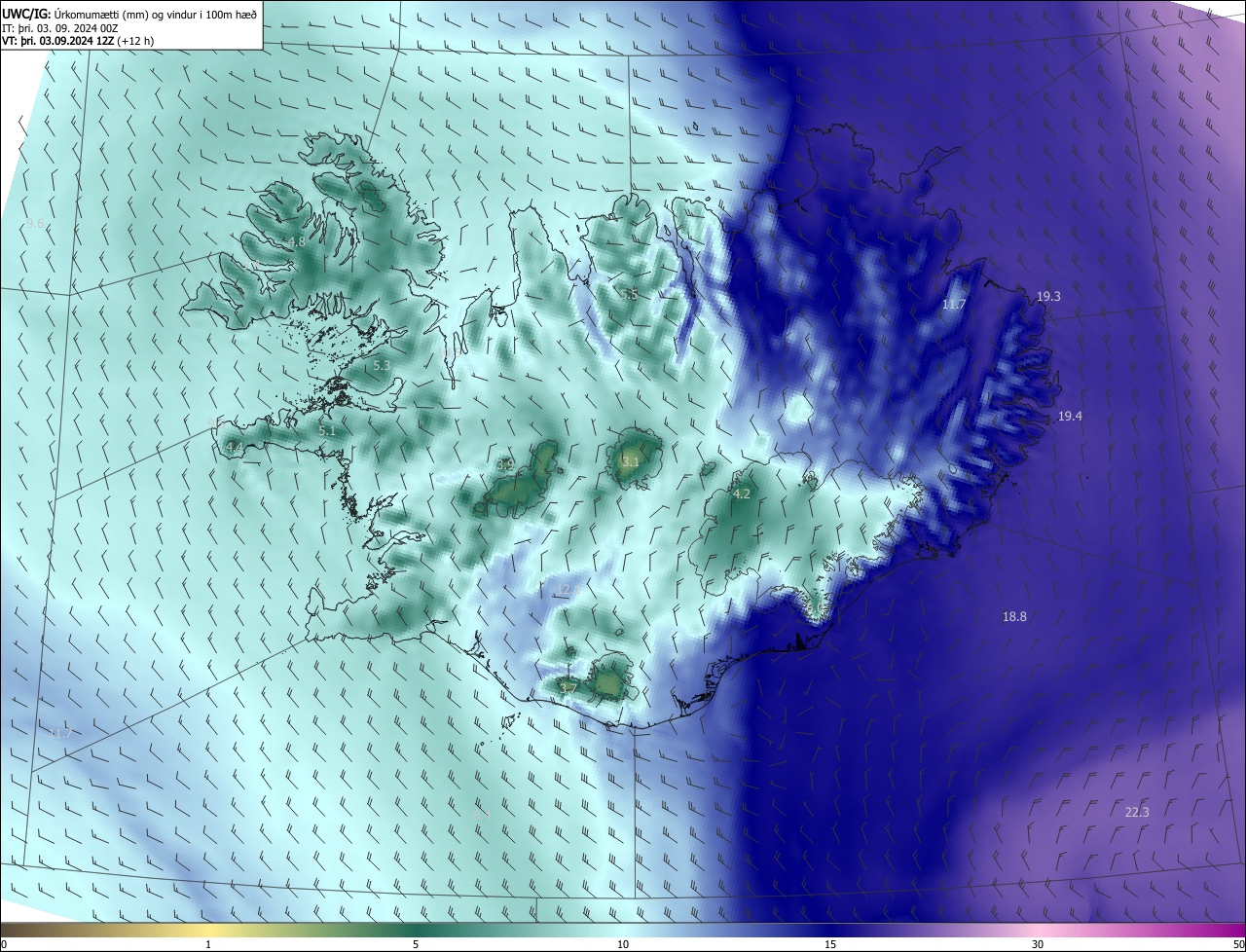Click the 5.3 value label on the map
This screenshot has height=952, width=1246.
coord(382,366)
